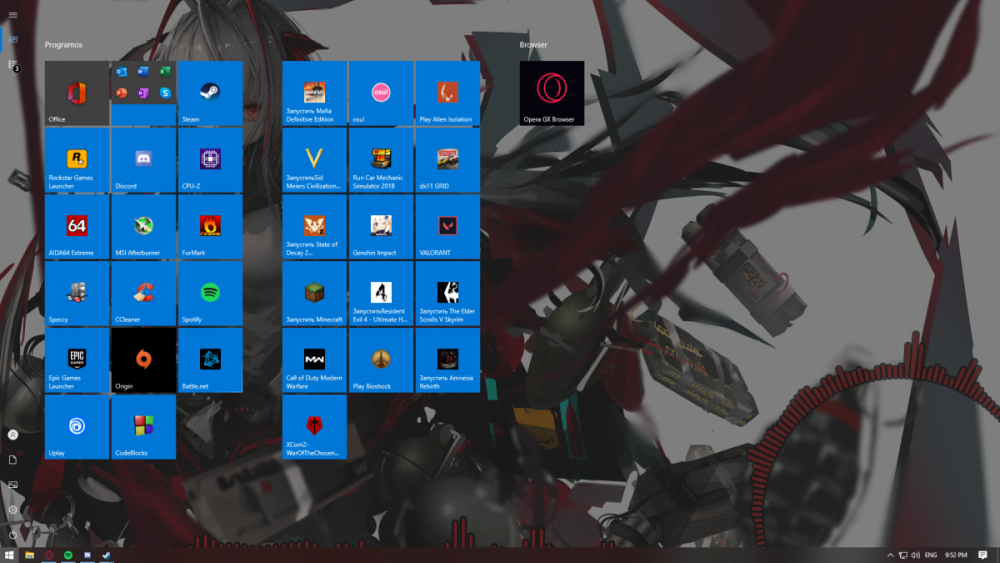Image resolution: width=1000 pixels, height=563 pixels.
Task: Launch the Genshin Impact tile
Action: tap(380, 227)
